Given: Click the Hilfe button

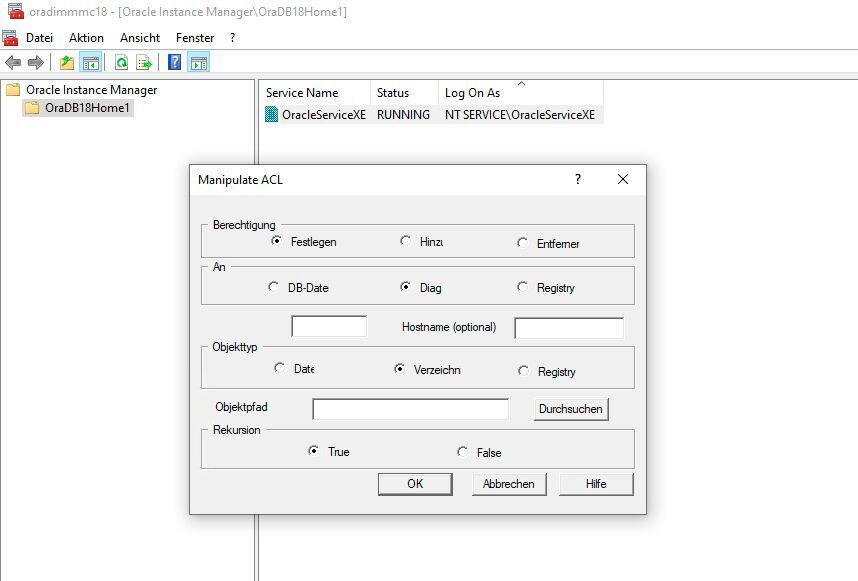Looking at the screenshot, I should tap(595, 484).
